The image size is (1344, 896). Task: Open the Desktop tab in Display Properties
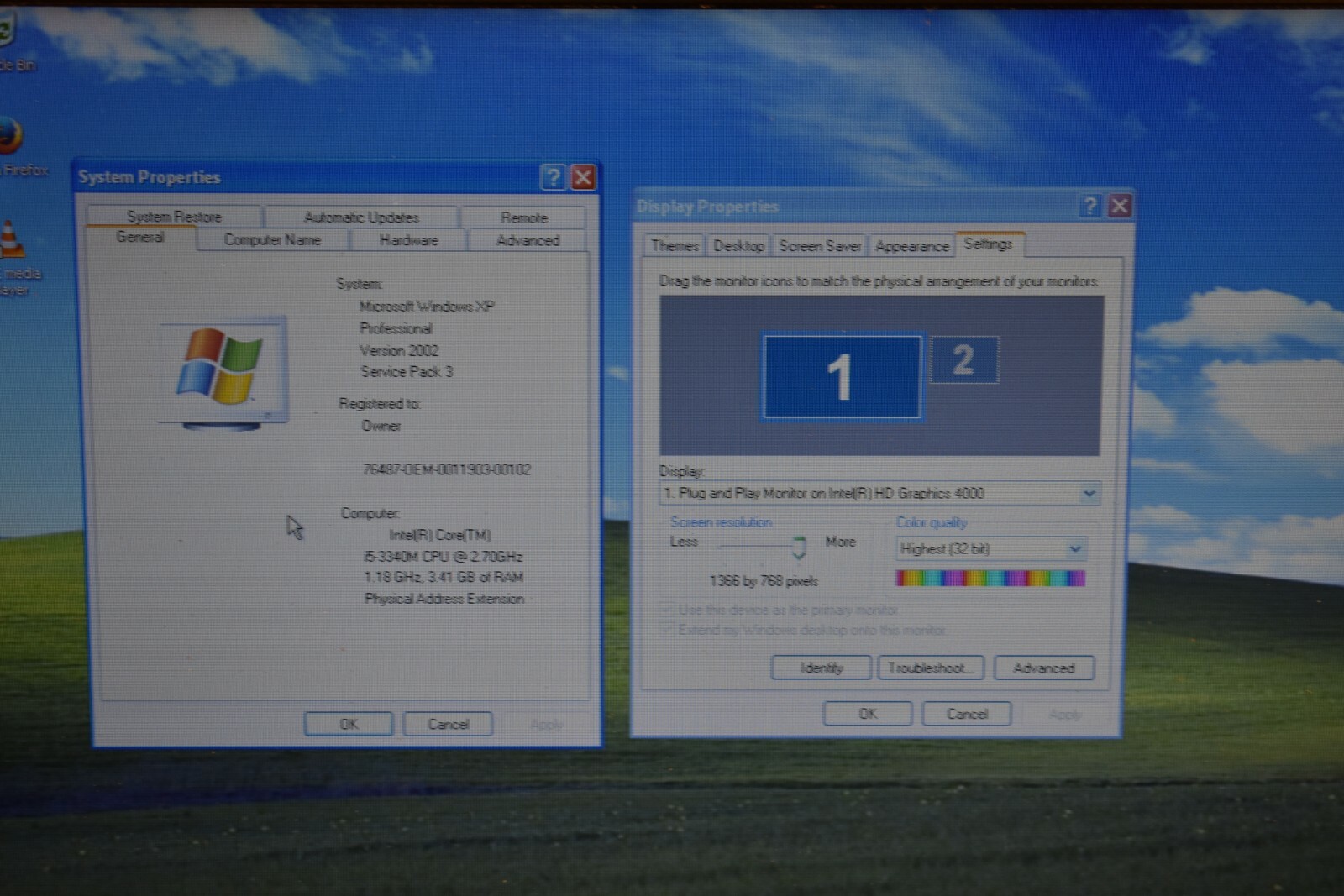[738, 245]
